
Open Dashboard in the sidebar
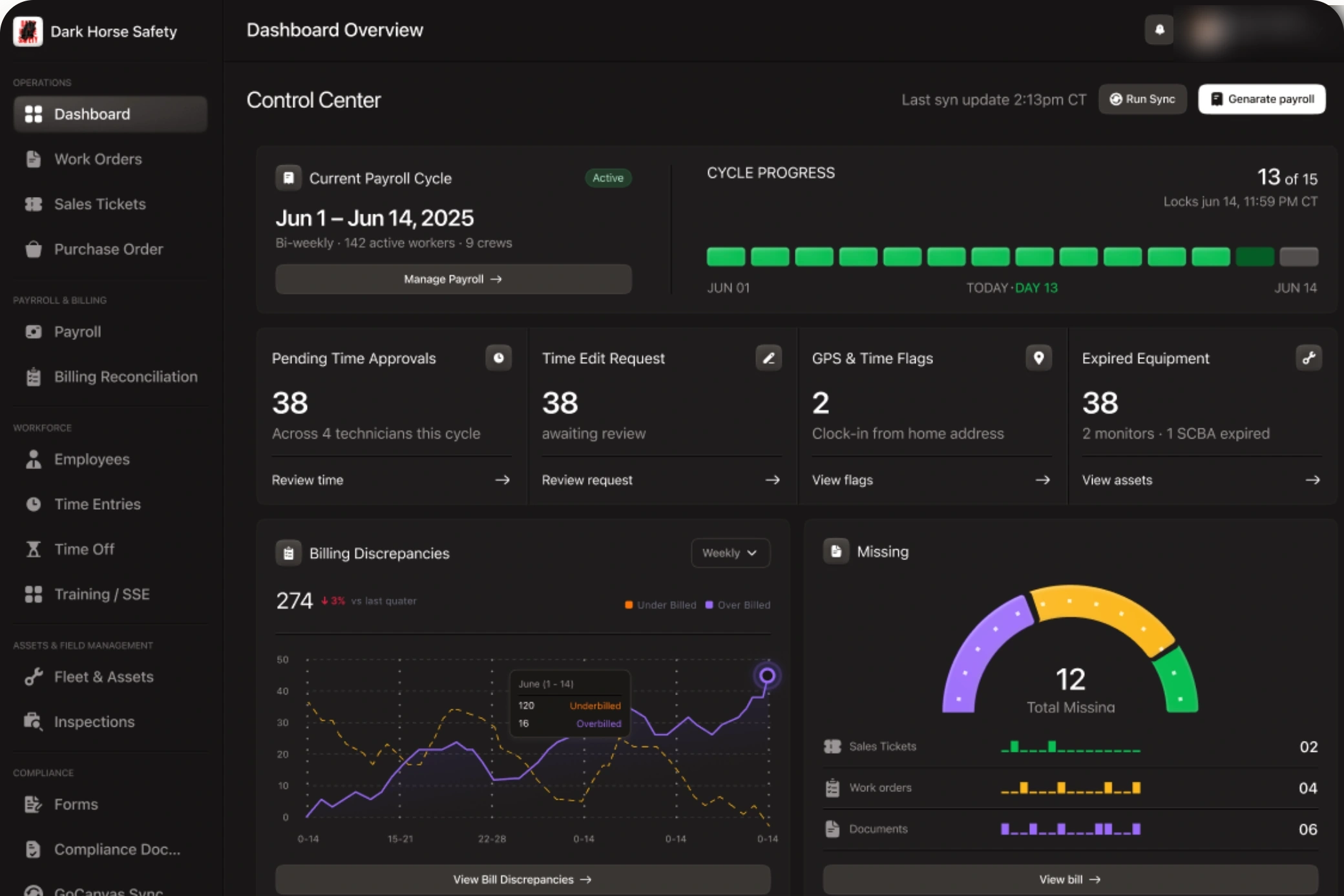(x=110, y=114)
